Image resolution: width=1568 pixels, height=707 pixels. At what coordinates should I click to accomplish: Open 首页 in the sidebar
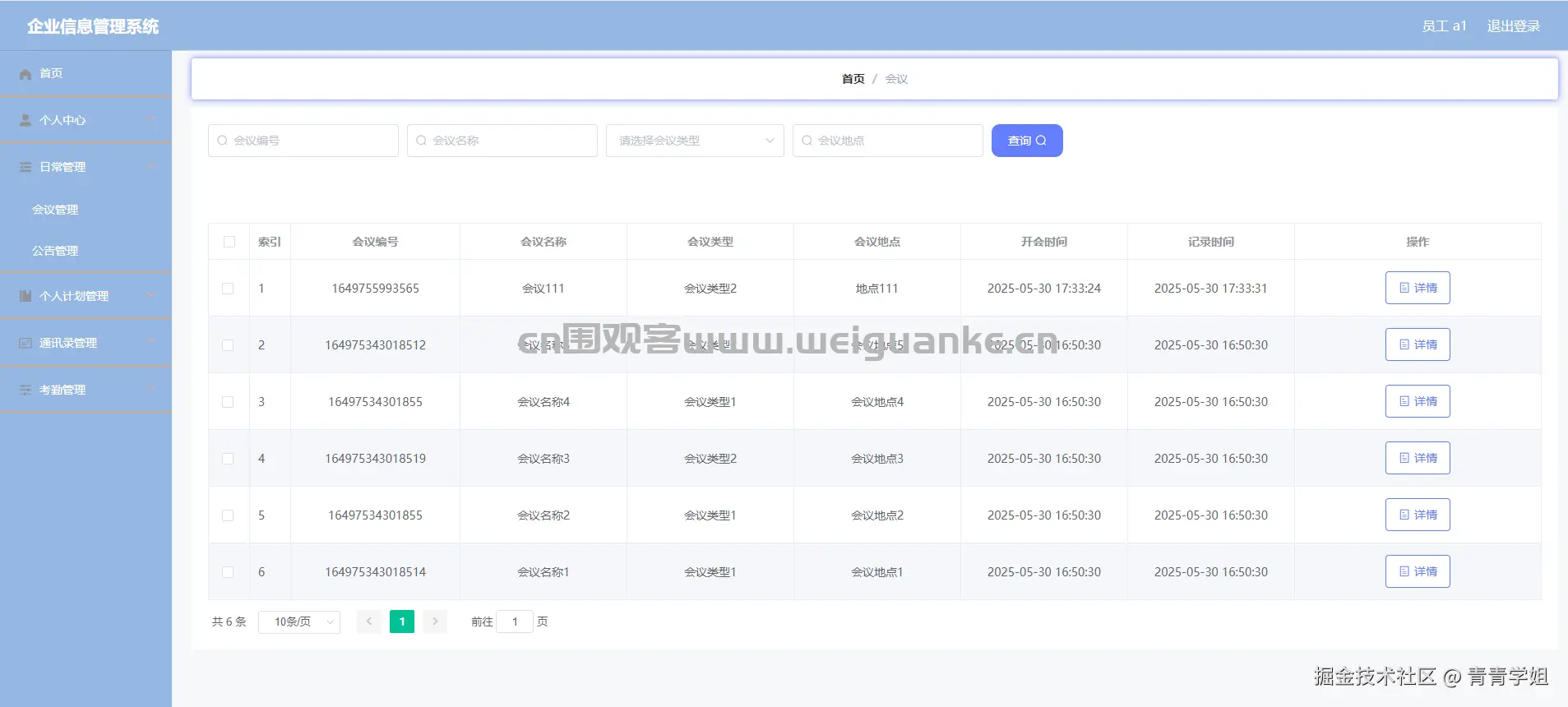pyautogui.click(x=86, y=74)
